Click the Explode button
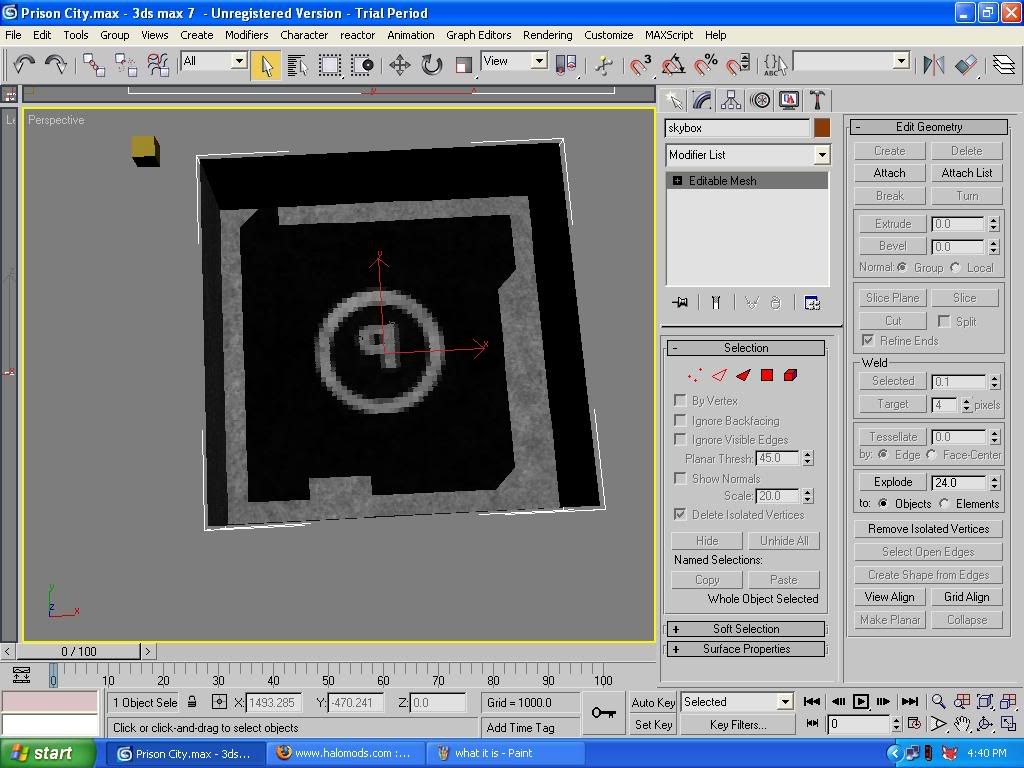Viewport: 1024px width, 768px height. [893, 482]
